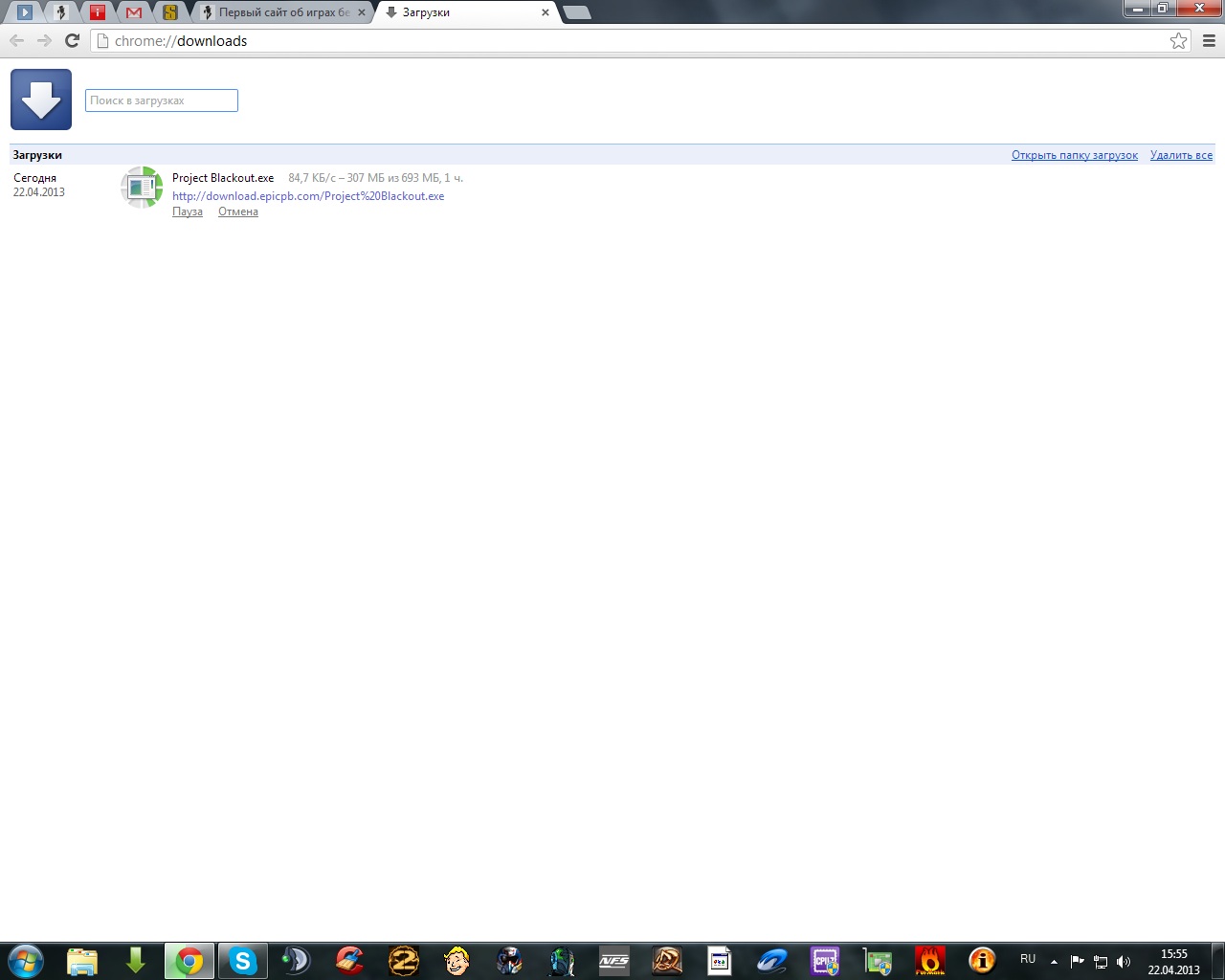Click the circular download progress indicator
Screen dimensions: 1225x980
[142, 188]
